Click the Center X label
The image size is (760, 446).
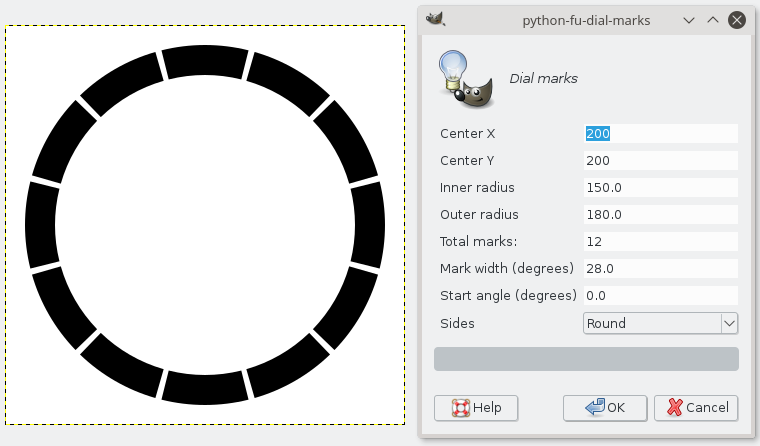point(467,134)
